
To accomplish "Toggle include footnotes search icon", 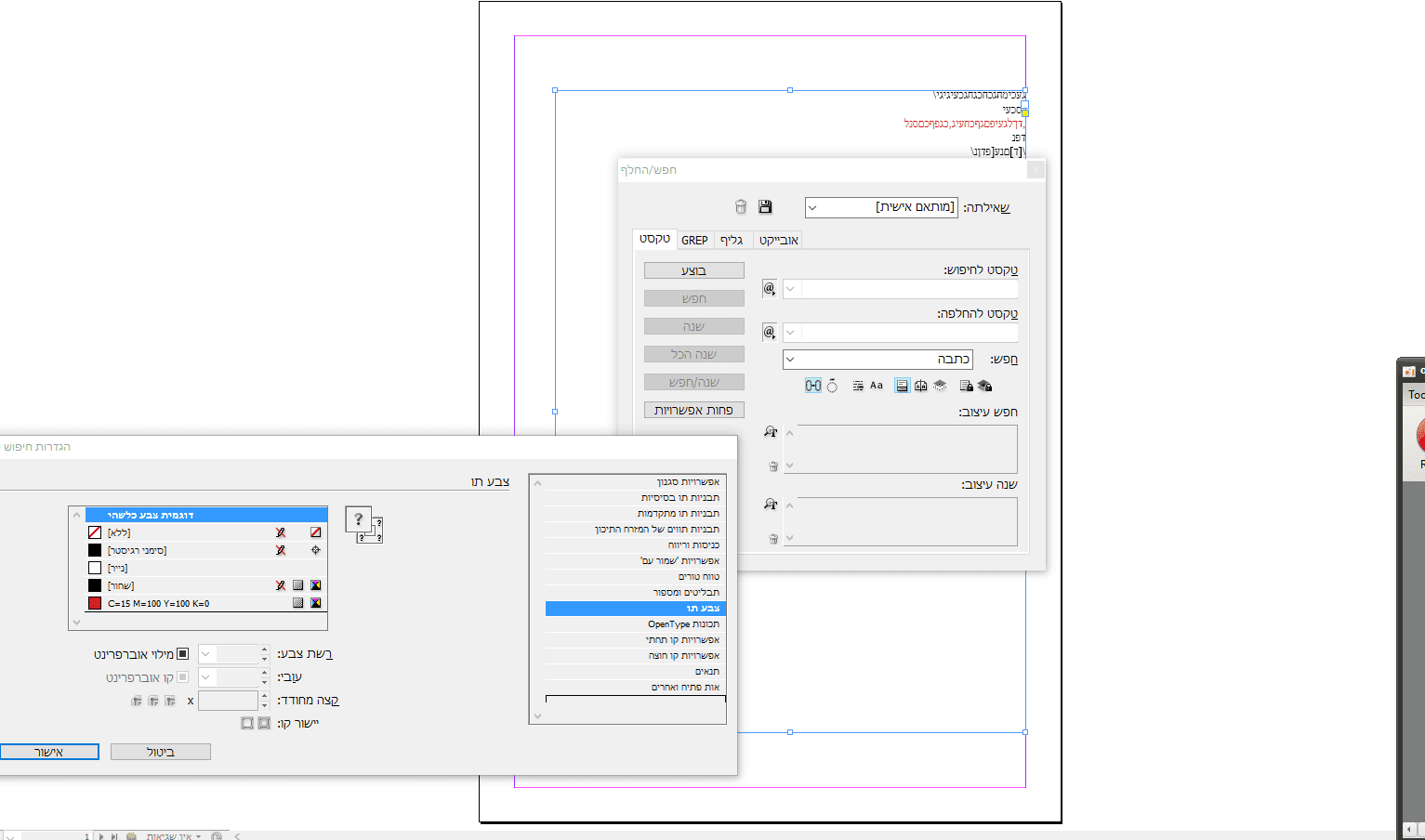I will pos(902,386).
